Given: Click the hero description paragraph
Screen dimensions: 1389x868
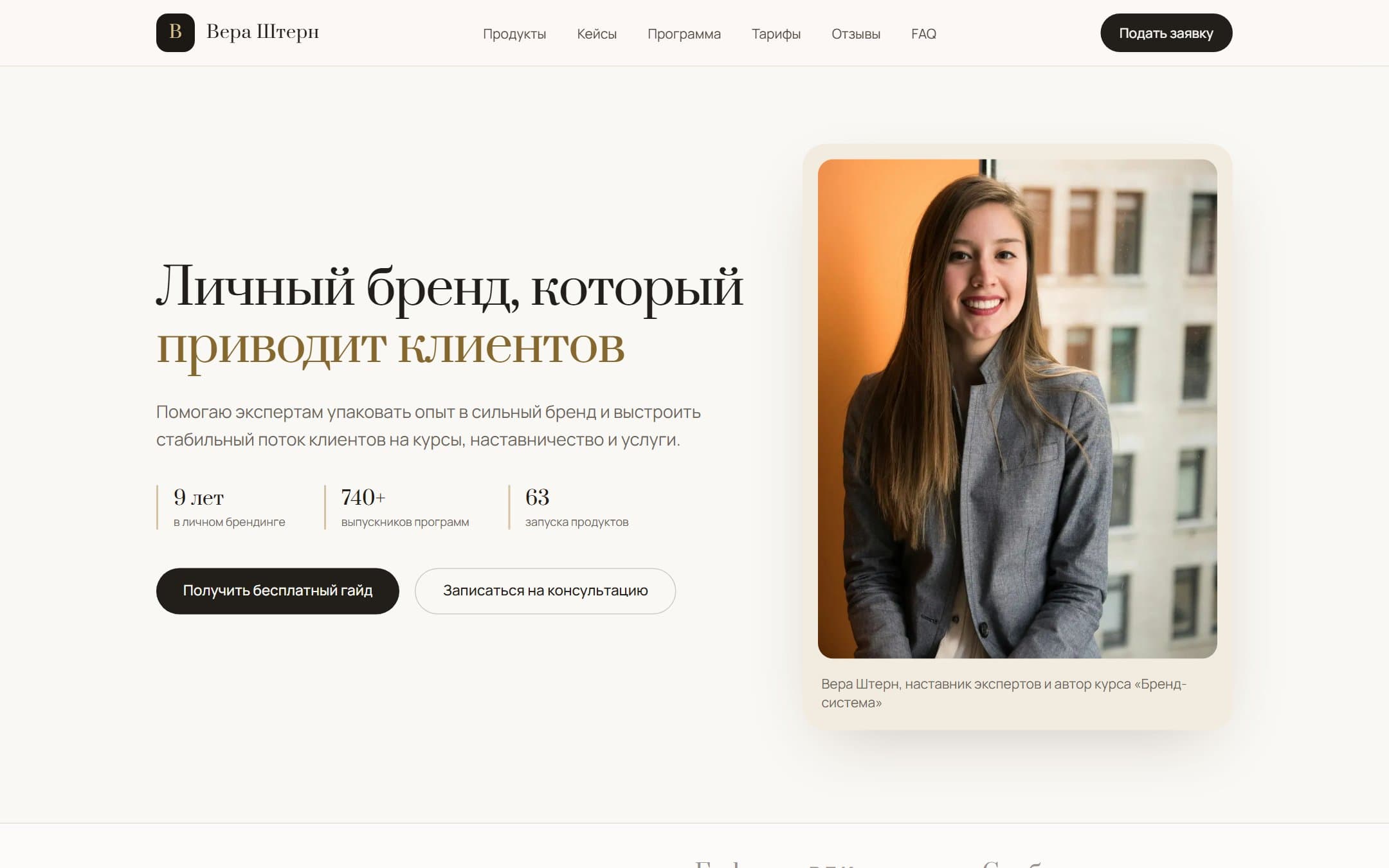Looking at the screenshot, I should click(x=428, y=426).
